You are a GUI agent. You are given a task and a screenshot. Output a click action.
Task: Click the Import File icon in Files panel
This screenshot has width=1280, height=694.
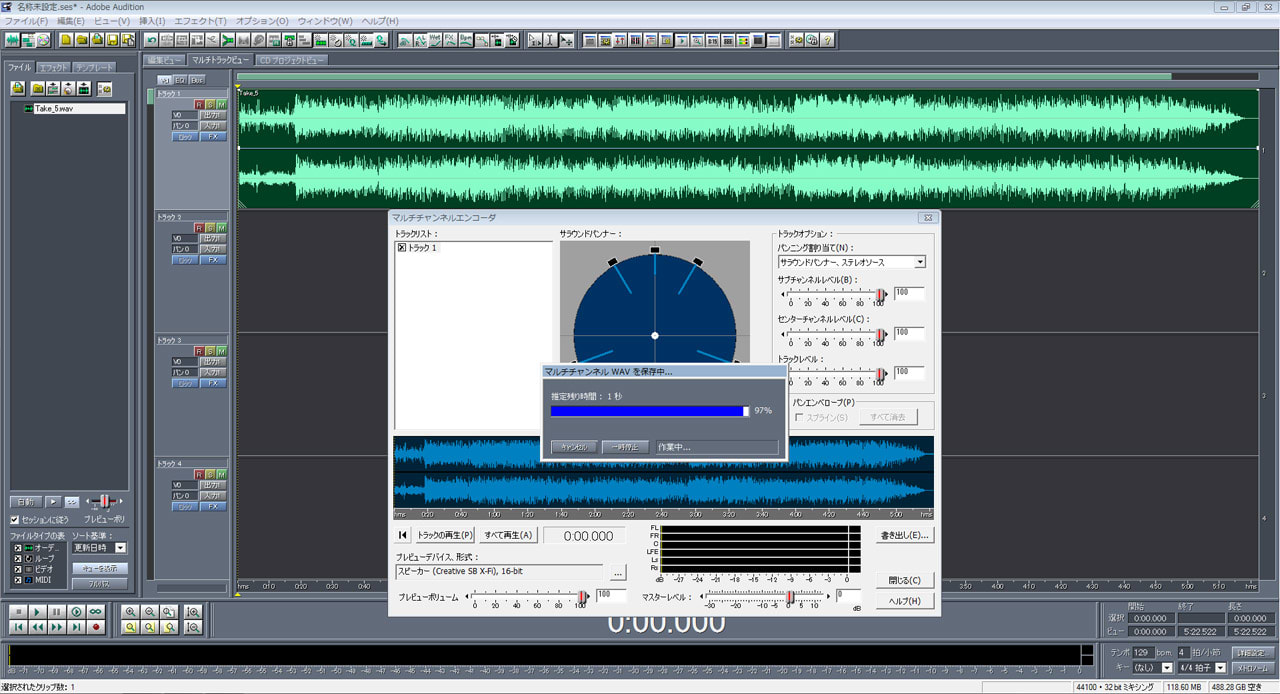click(18, 88)
